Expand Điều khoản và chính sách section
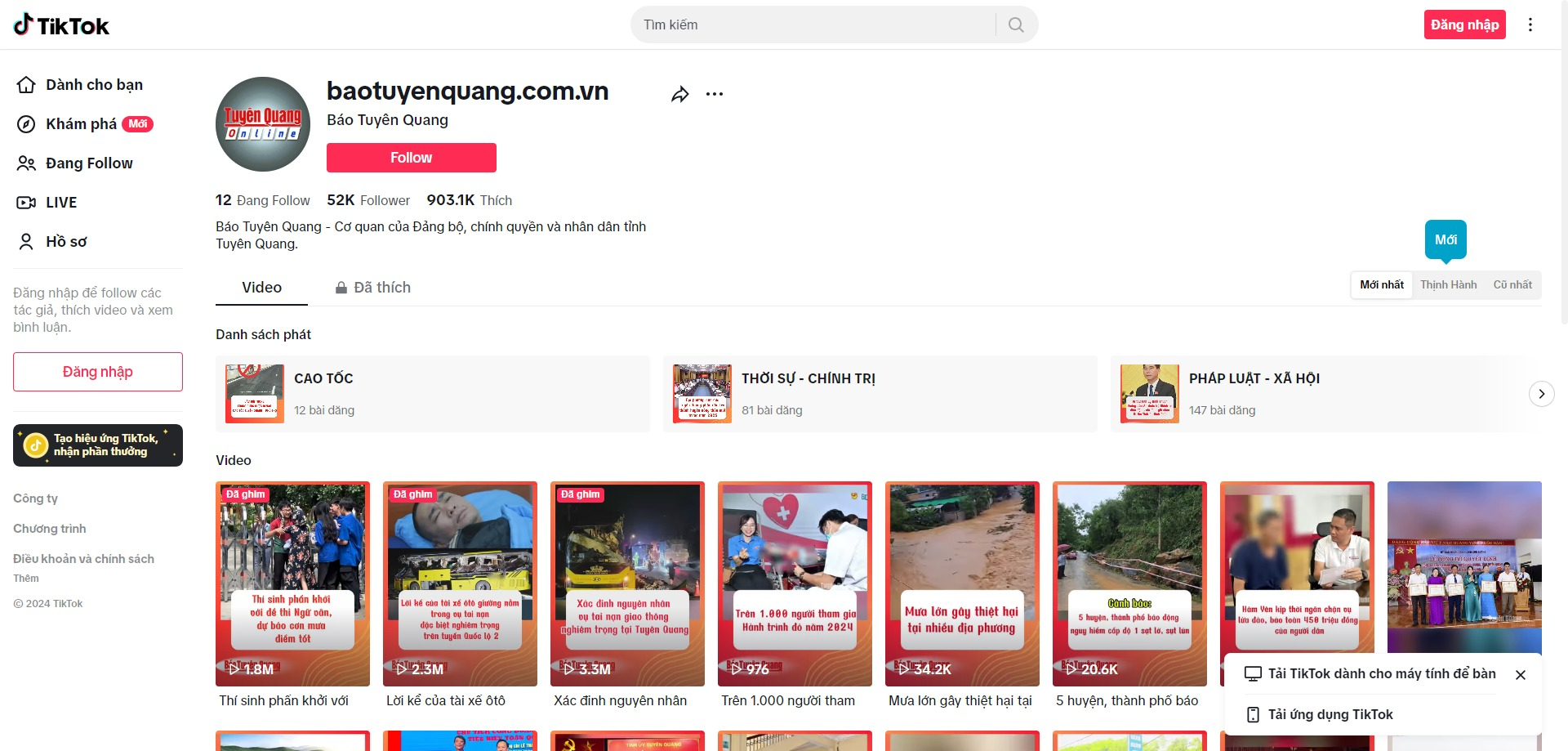This screenshot has height=751, width=1568. (x=83, y=559)
